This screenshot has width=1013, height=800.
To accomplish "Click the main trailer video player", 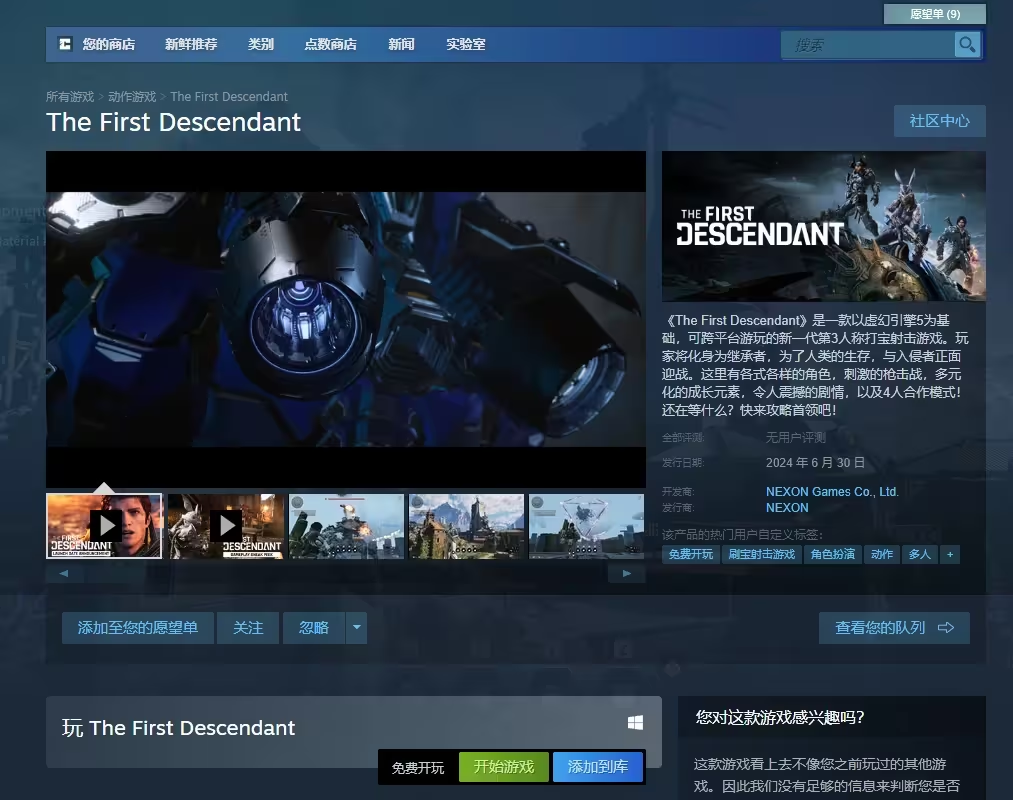I will pyautogui.click(x=346, y=319).
